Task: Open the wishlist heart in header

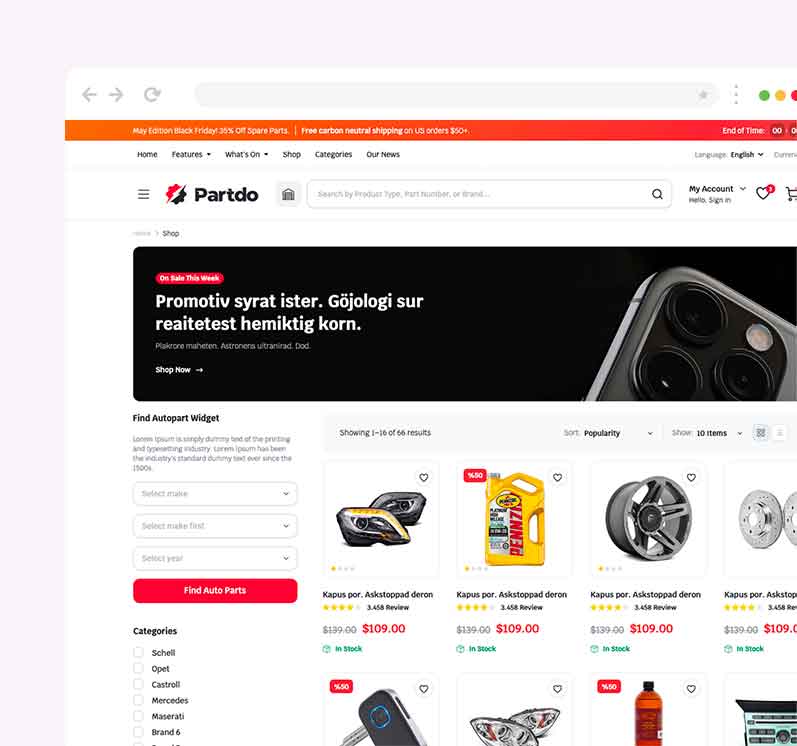Action: [x=763, y=193]
